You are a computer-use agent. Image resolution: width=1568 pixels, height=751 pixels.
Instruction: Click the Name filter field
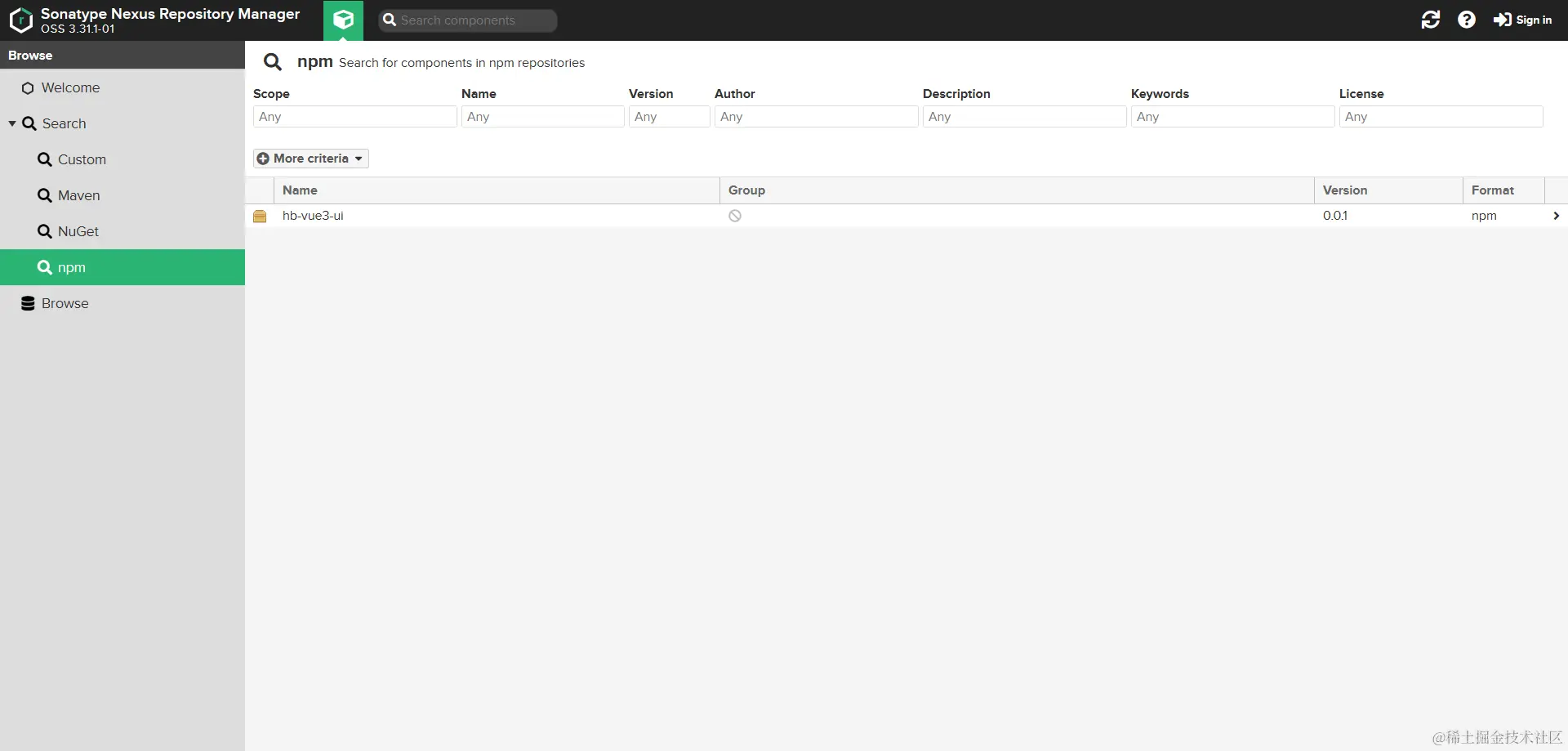543,117
